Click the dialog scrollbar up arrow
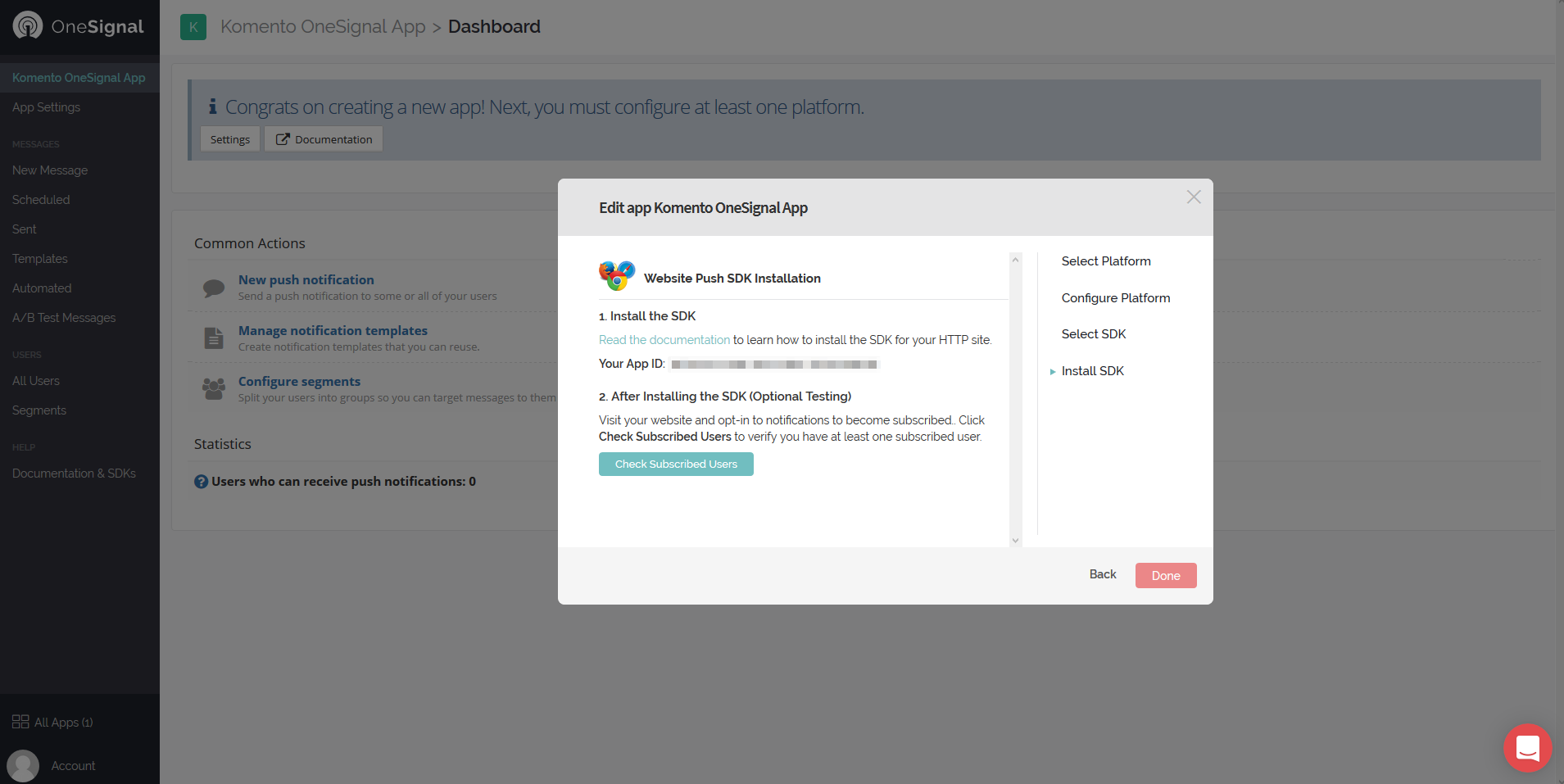 click(x=1016, y=260)
